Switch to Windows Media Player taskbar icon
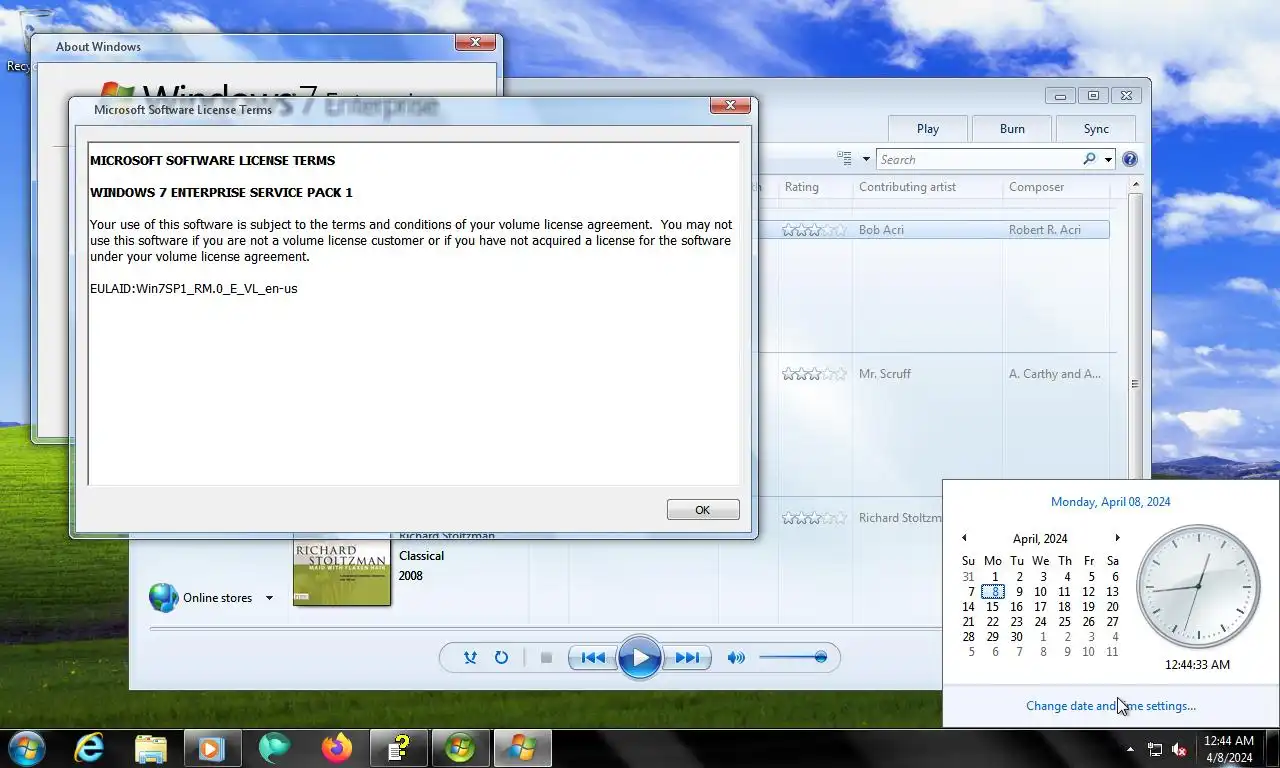1280x768 pixels. click(212, 748)
